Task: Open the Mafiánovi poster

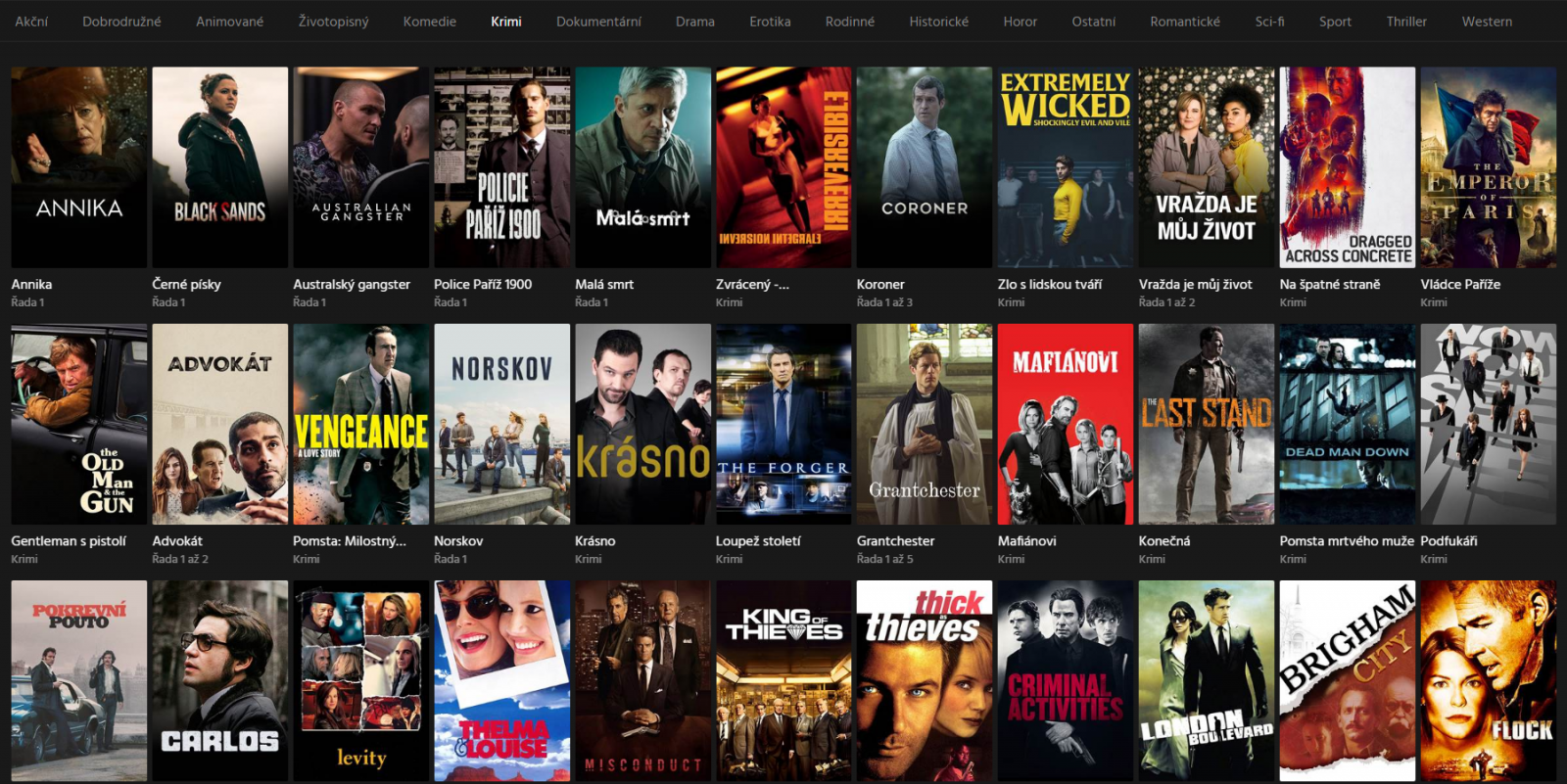Action: (x=1066, y=424)
